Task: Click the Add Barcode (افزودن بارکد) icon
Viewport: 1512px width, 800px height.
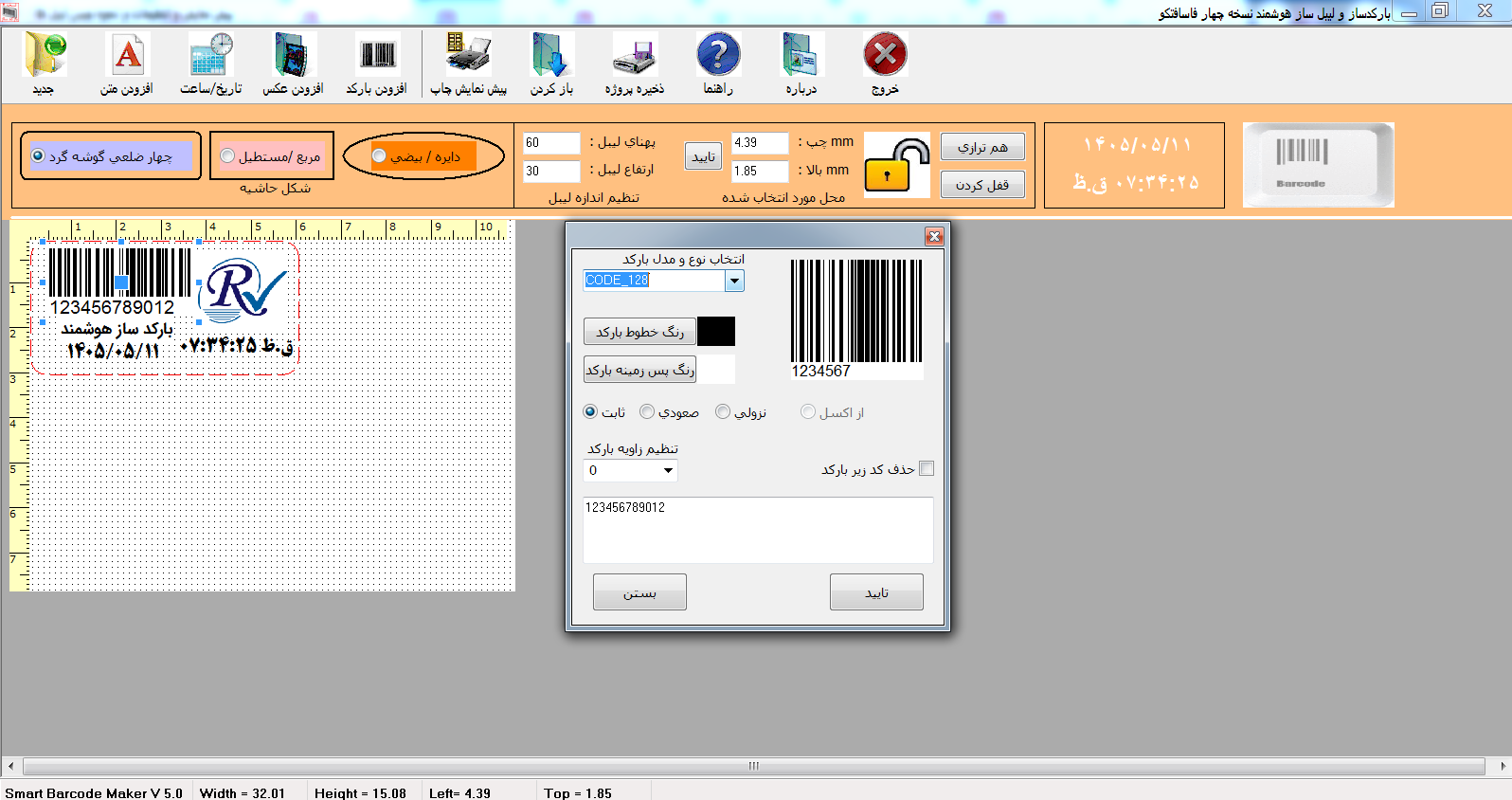Action: click(377, 54)
